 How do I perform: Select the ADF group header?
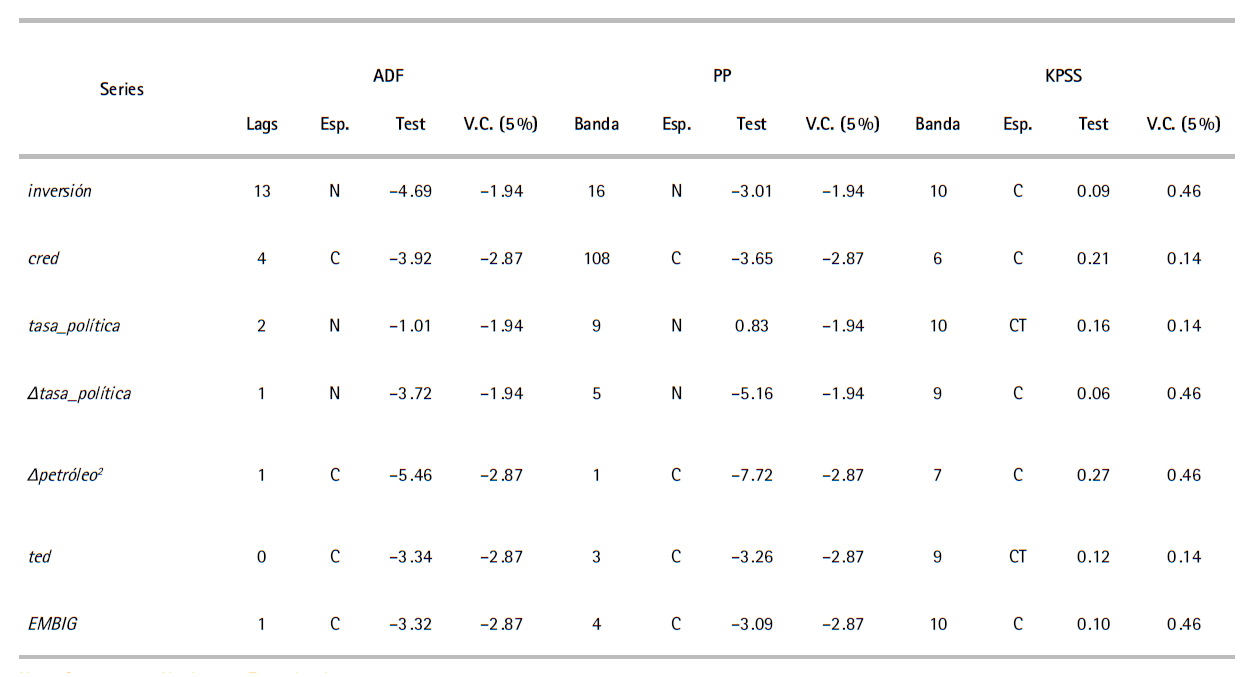(388, 75)
